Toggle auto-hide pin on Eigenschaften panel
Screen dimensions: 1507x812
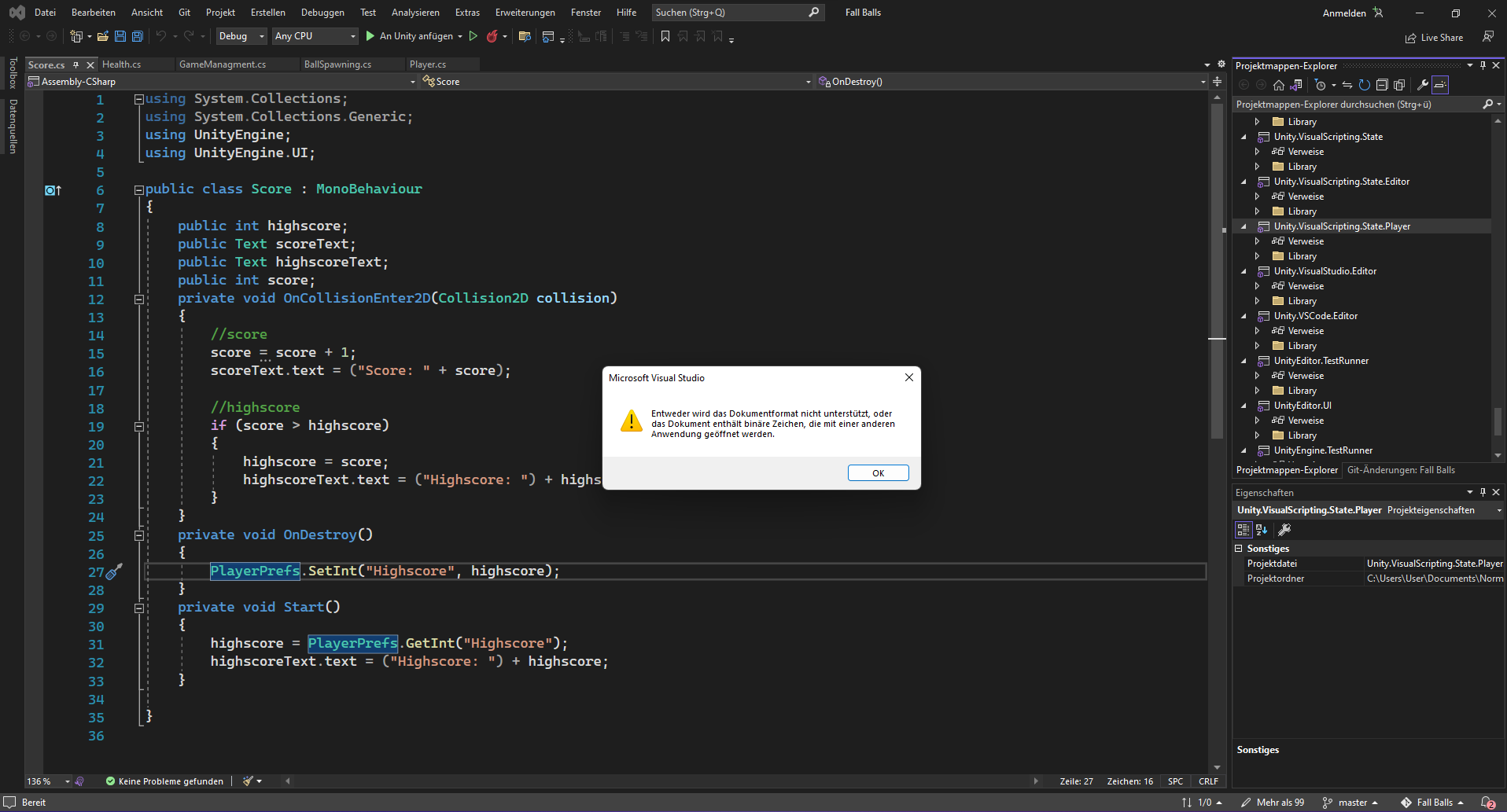coord(1482,492)
